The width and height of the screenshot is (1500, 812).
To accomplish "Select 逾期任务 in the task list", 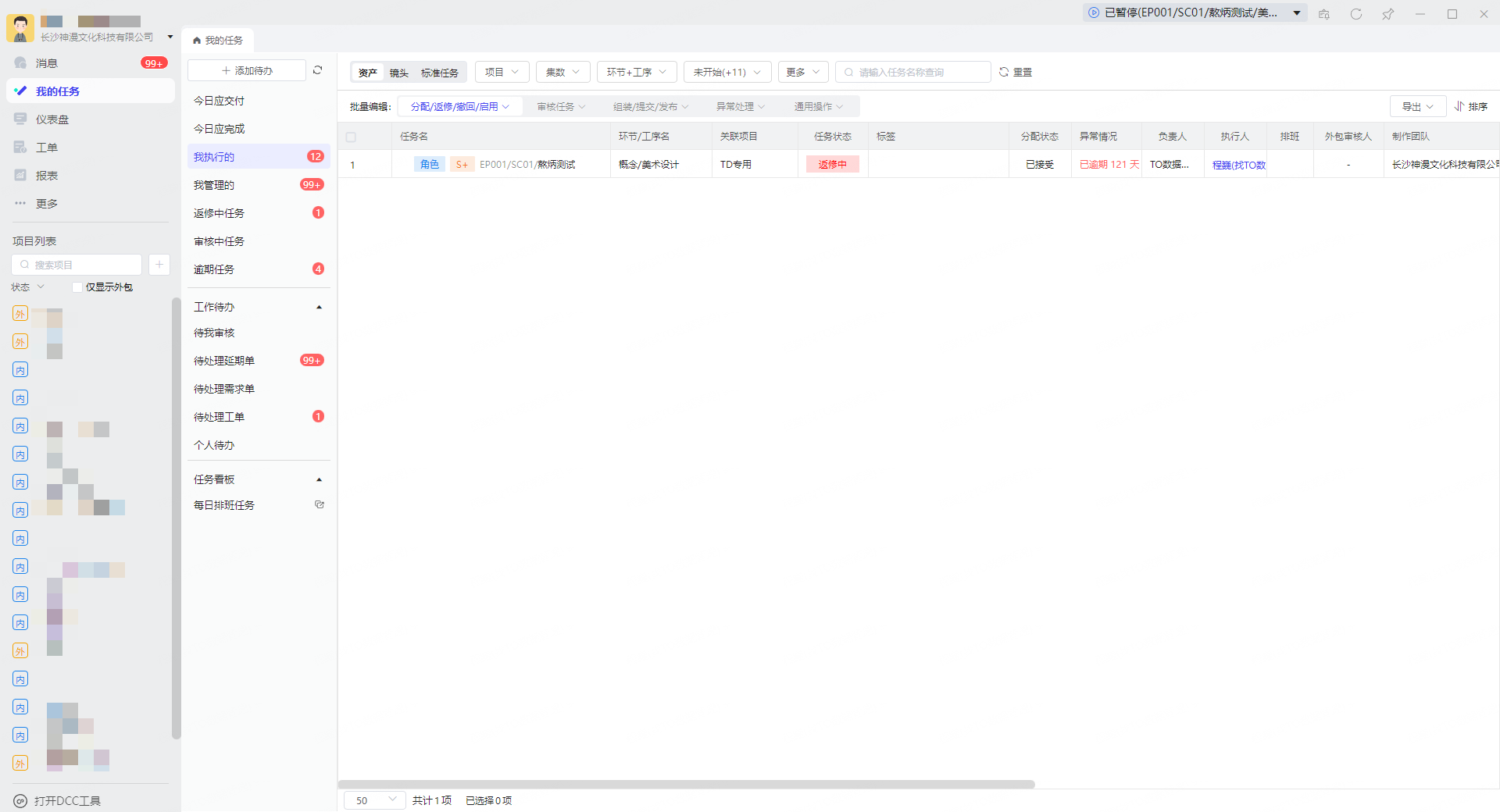I will (x=214, y=269).
